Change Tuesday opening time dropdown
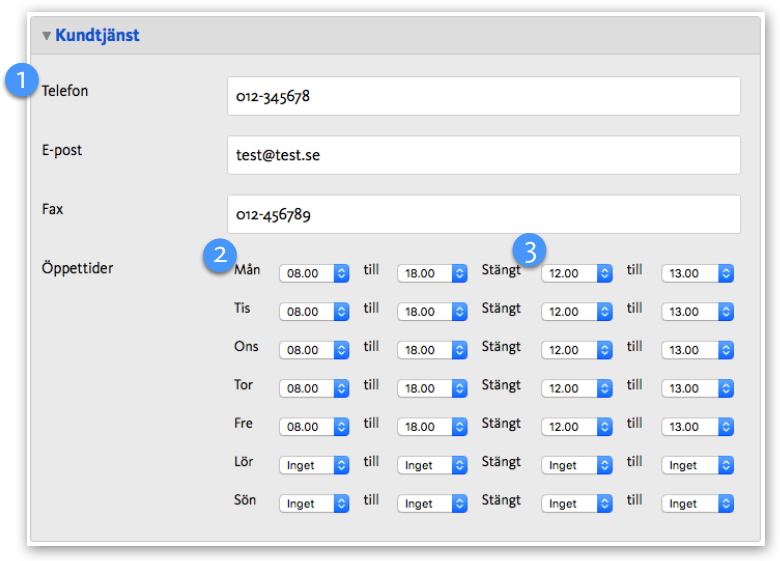 (x=314, y=312)
